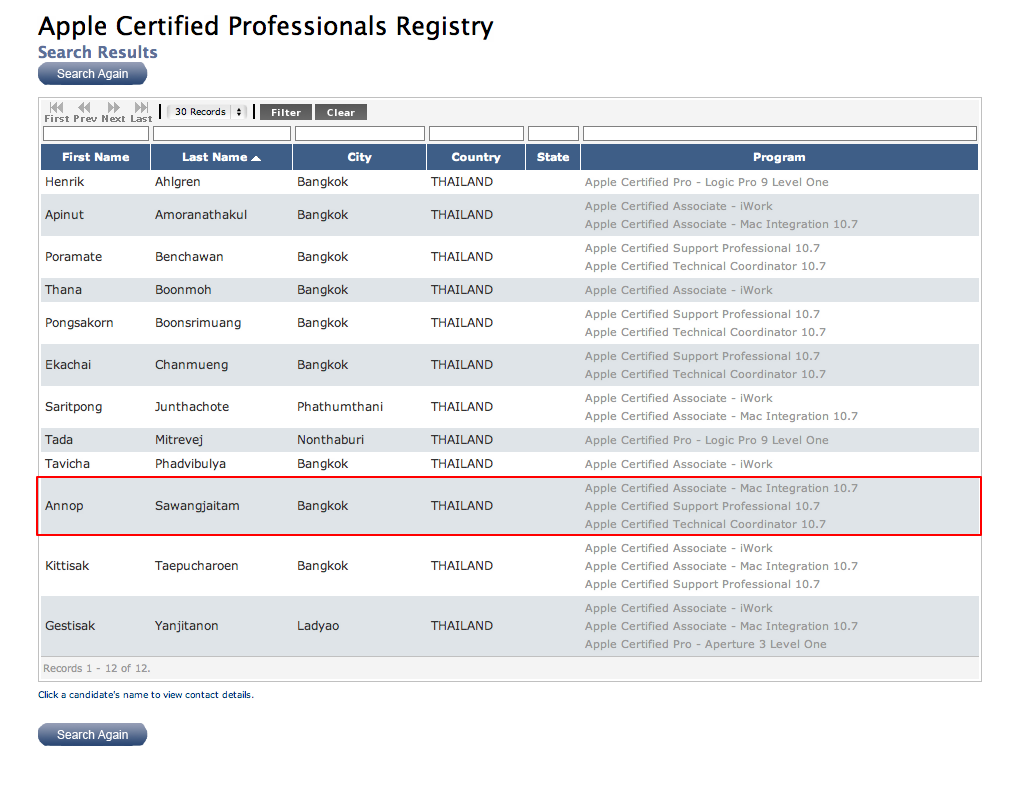Click Kittisak's Support Professional 10.7 program
The image size is (1021, 787).
pos(703,584)
